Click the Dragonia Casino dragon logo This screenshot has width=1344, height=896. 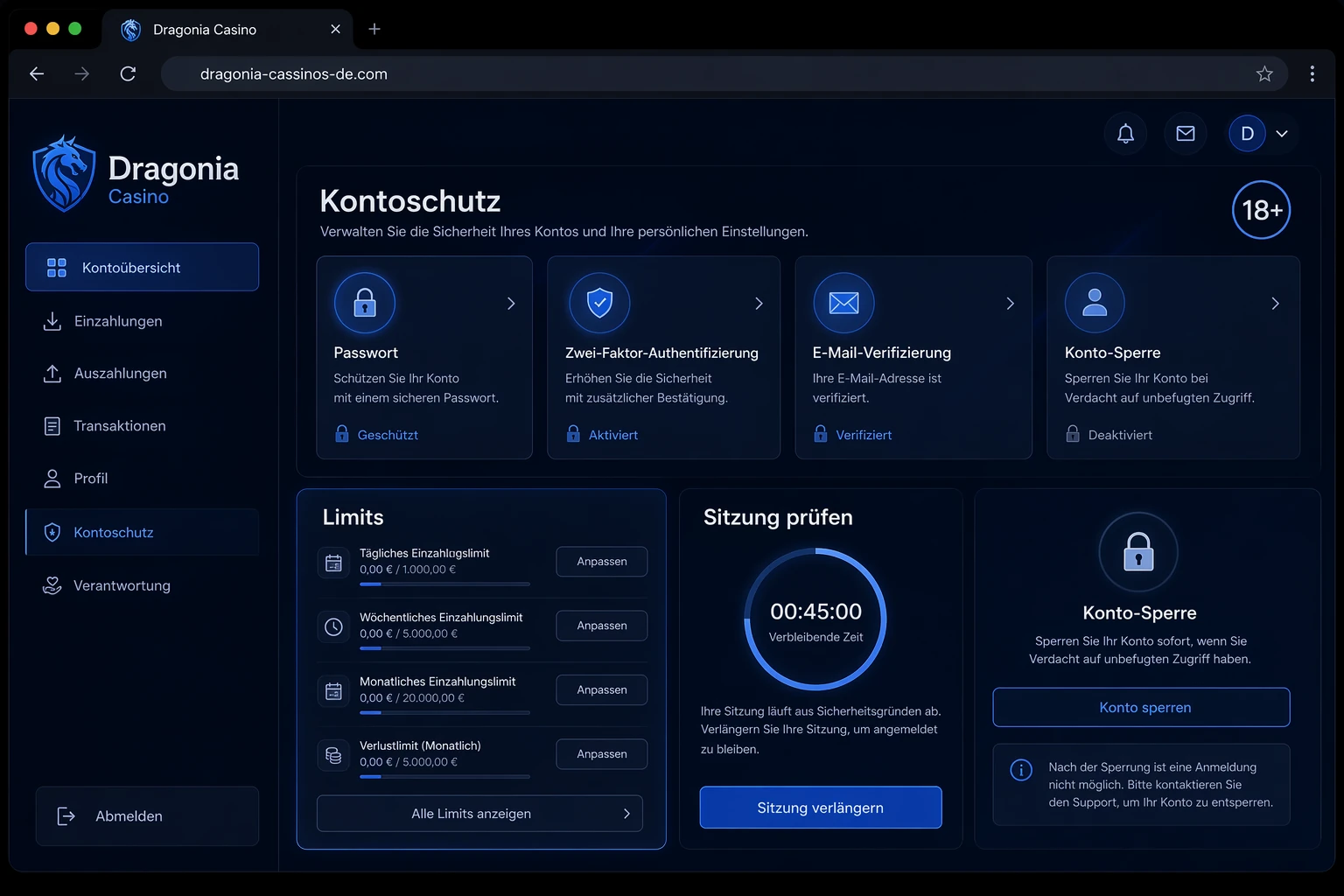63,173
